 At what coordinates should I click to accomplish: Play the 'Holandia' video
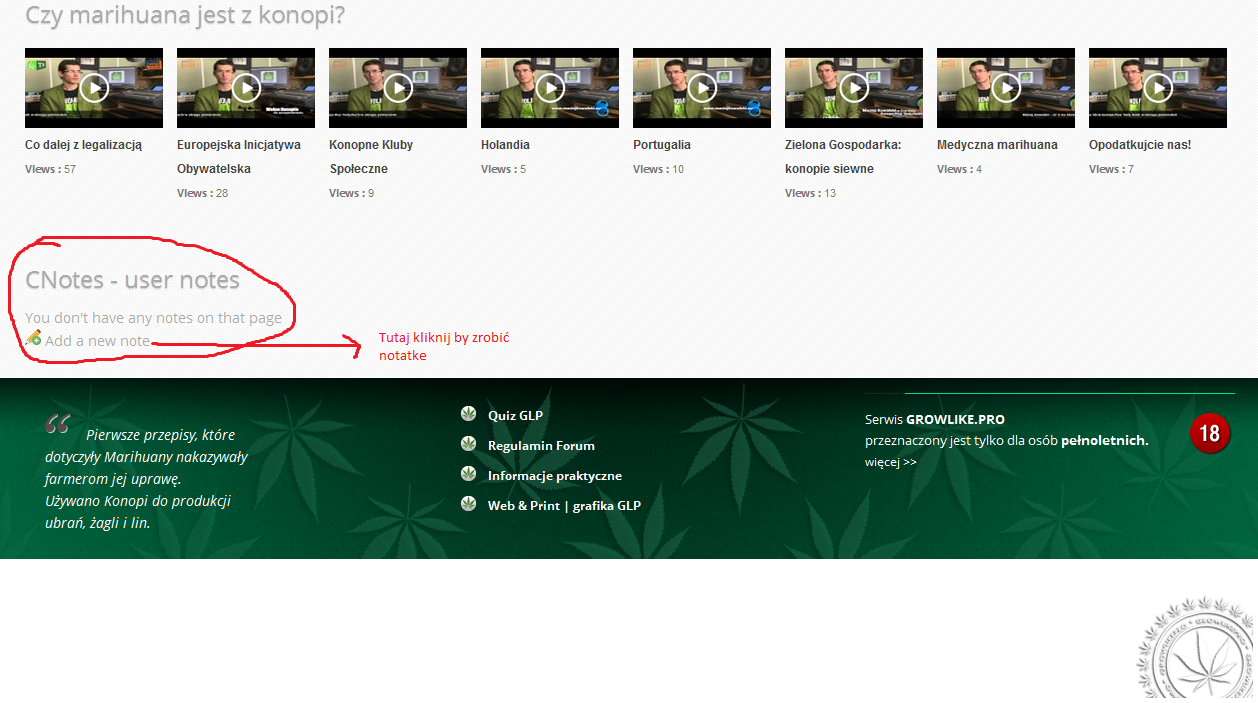[550, 88]
